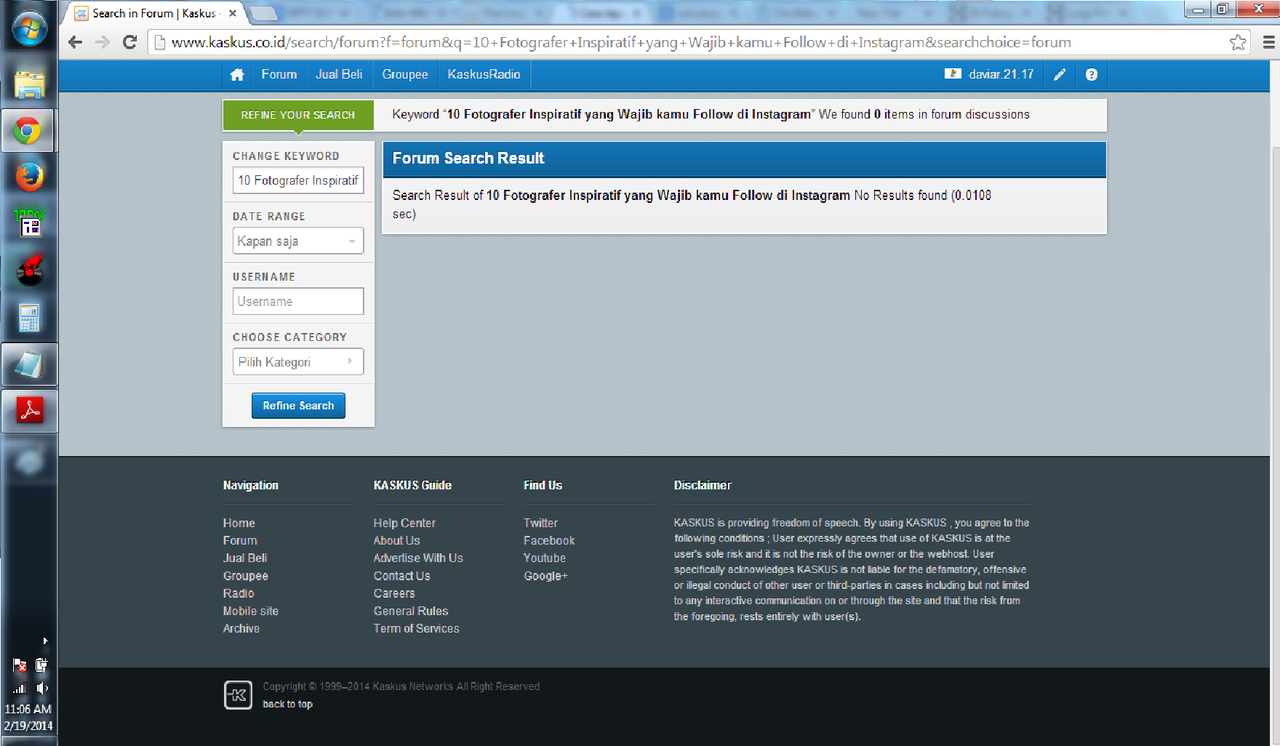
Task: Bookmark this page with the star icon
Action: click(1238, 42)
